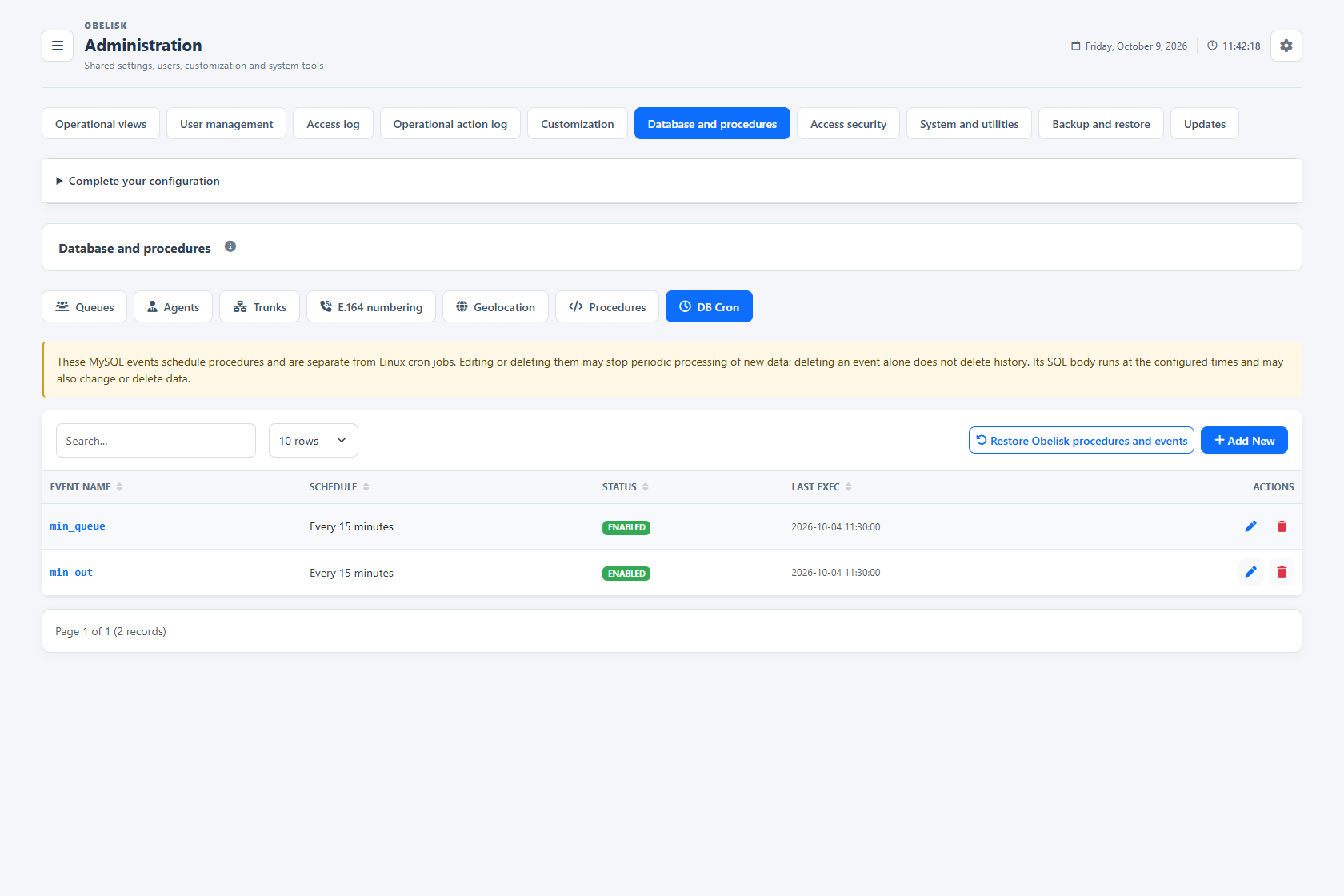Select the DB Cron sub-tab

[x=709, y=306]
